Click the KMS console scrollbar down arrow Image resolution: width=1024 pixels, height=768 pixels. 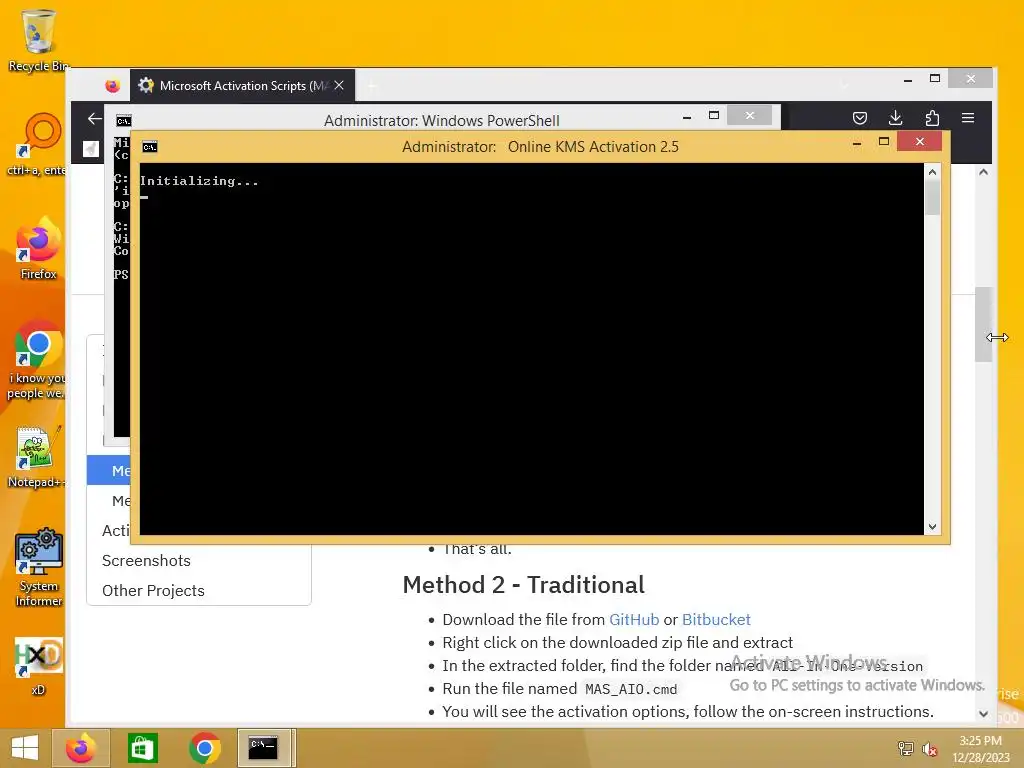click(x=932, y=527)
